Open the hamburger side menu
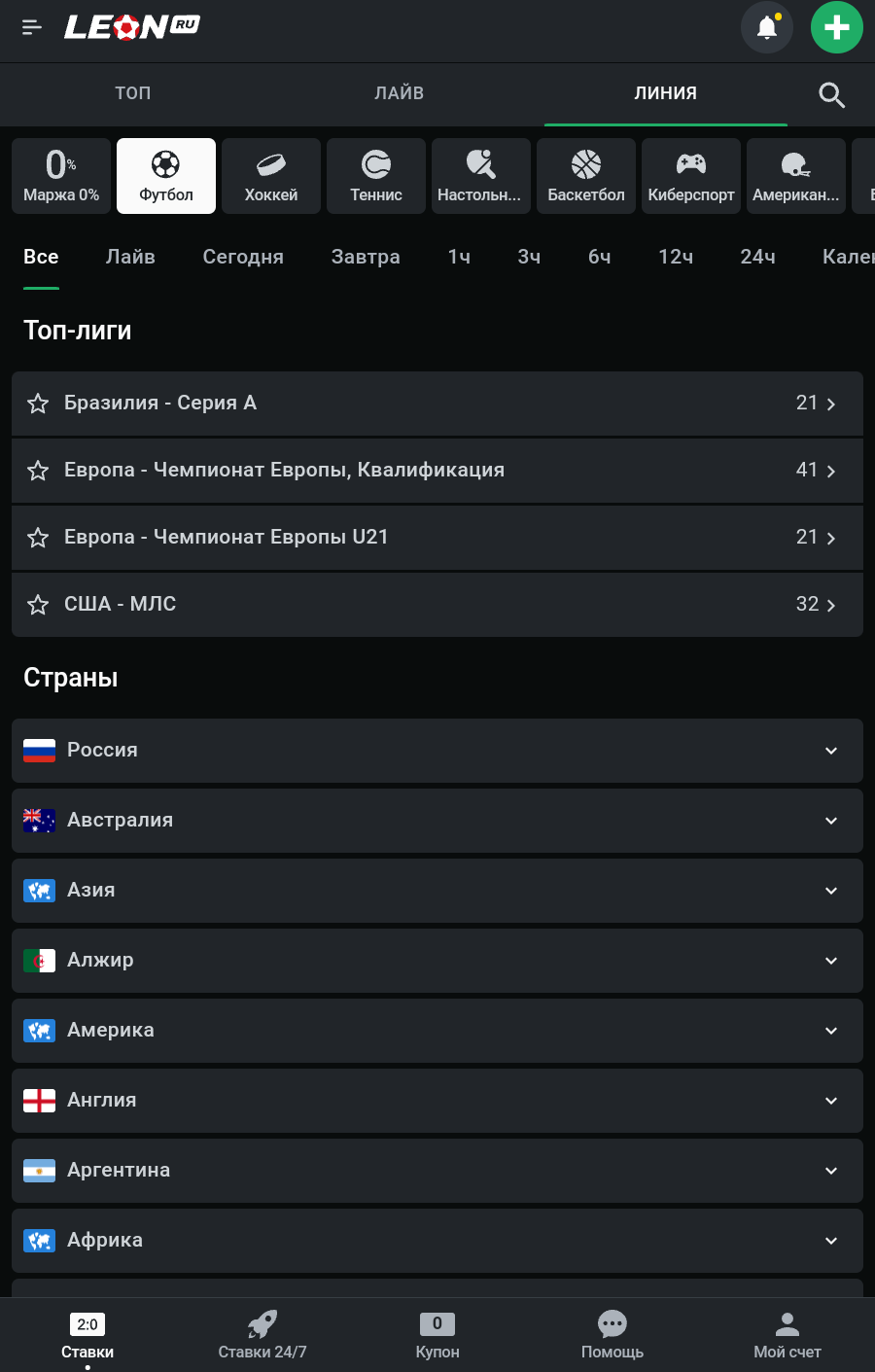The height and width of the screenshot is (1372, 875). point(32,27)
